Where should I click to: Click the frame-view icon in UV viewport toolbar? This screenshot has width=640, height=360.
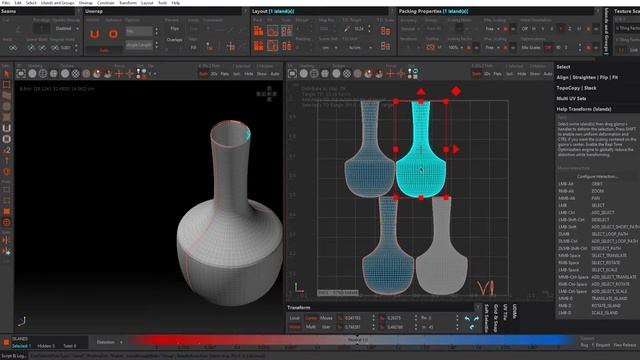[x=292, y=73]
